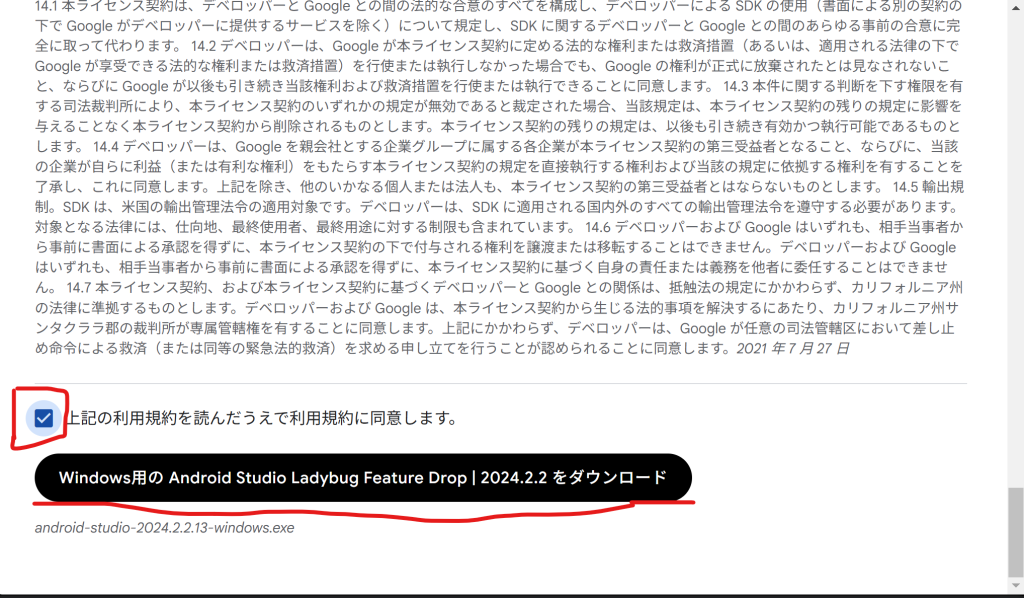This screenshot has width=1024, height=598.
Task: Download Android Studio Ladybug for Windows
Action: pyautogui.click(x=362, y=478)
